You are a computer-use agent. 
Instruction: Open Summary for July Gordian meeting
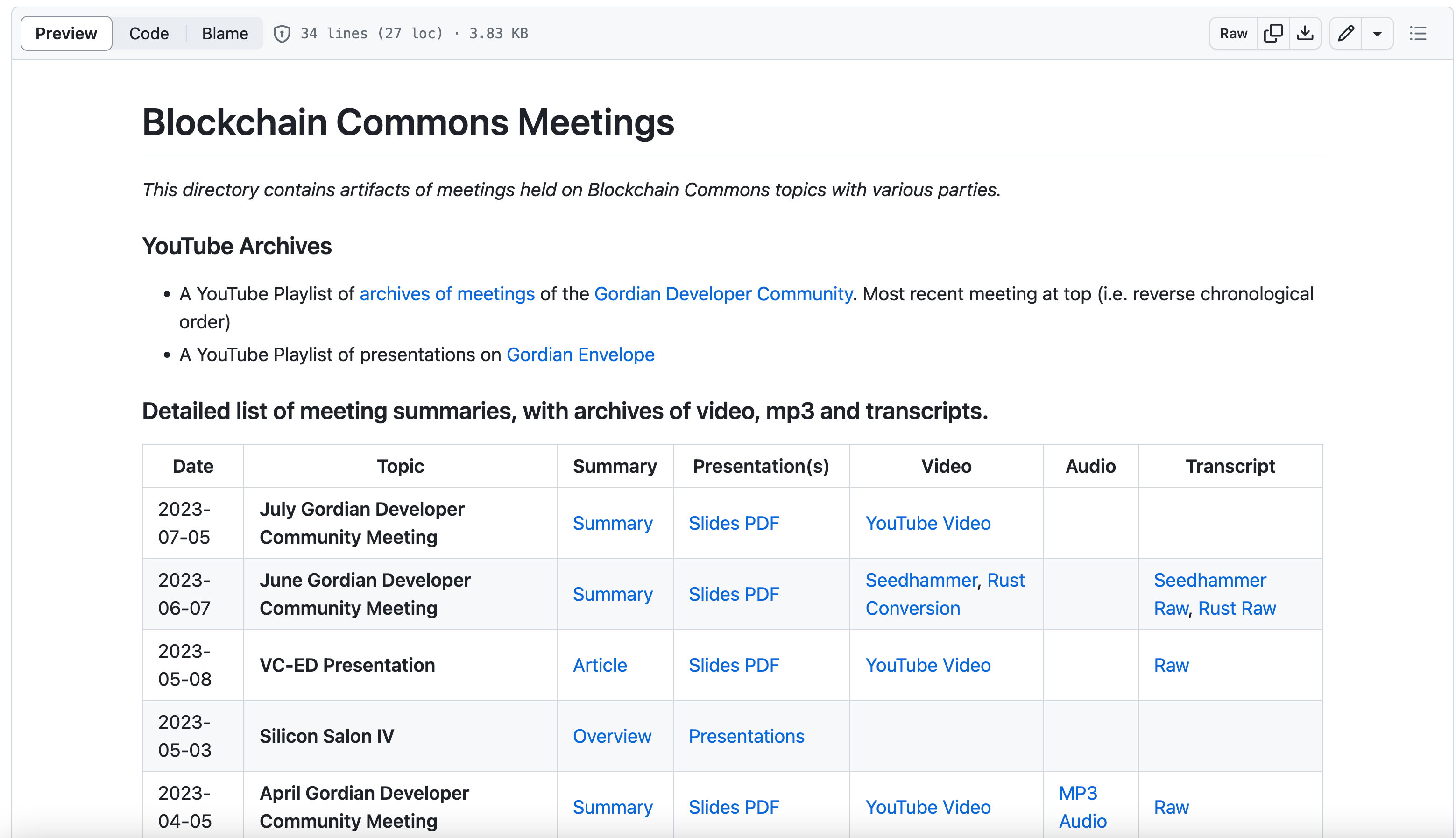coord(613,523)
